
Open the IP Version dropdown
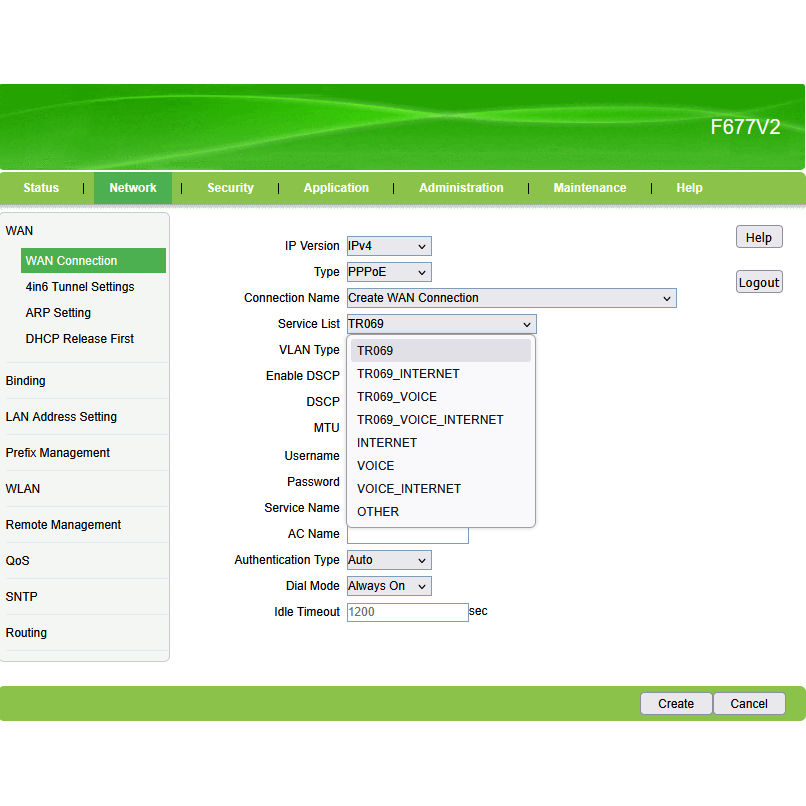tap(389, 246)
